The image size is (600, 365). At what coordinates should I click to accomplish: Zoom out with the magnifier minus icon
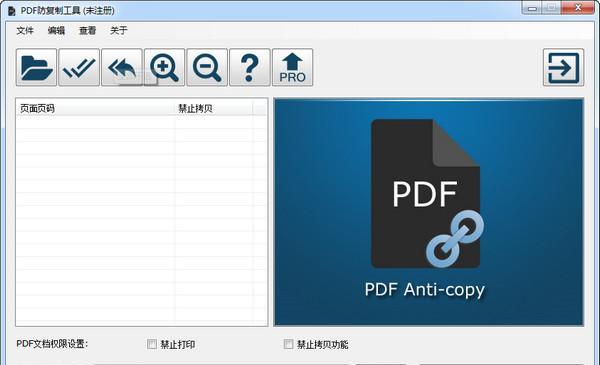click(207, 67)
